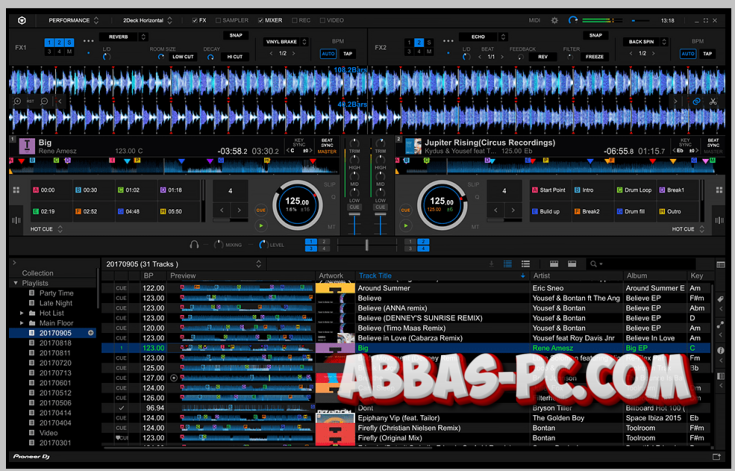Toggle FX2 BPM AUTO mode
This screenshot has height=471, width=735.
[688, 54]
